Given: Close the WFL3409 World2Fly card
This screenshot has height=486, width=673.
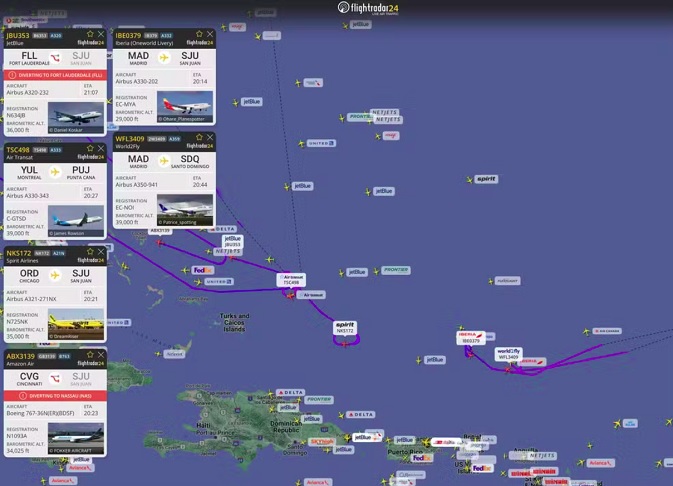Looking at the screenshot, I should coord(209,138).
